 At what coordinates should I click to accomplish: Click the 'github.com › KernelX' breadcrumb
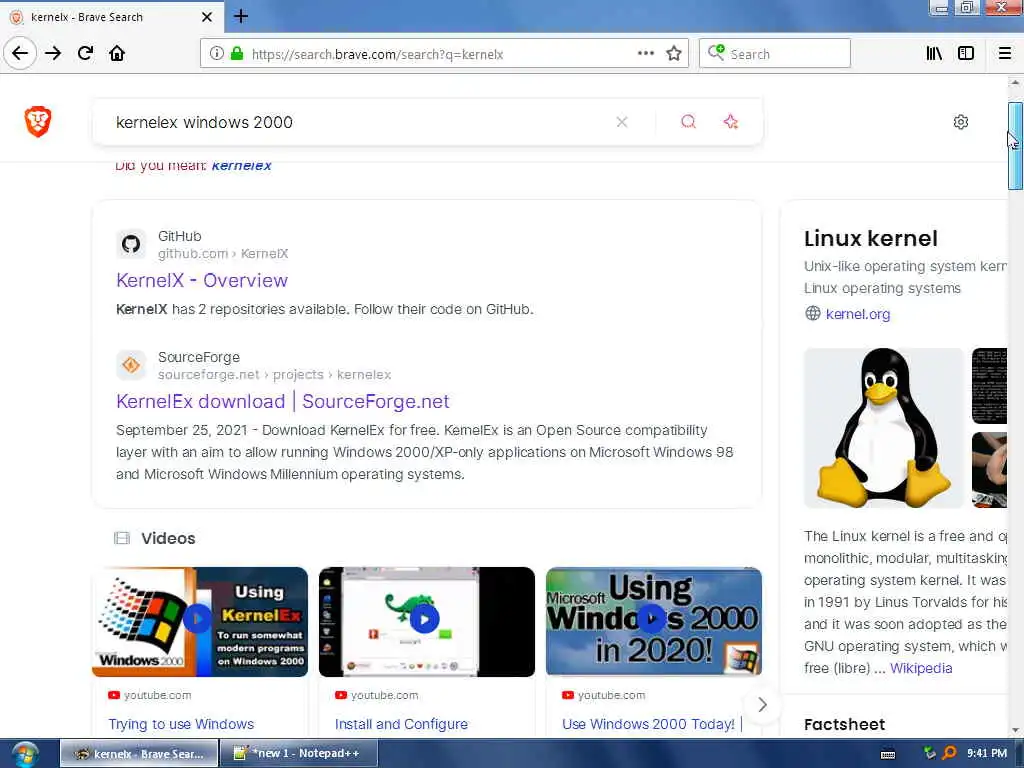click(223, 253)
